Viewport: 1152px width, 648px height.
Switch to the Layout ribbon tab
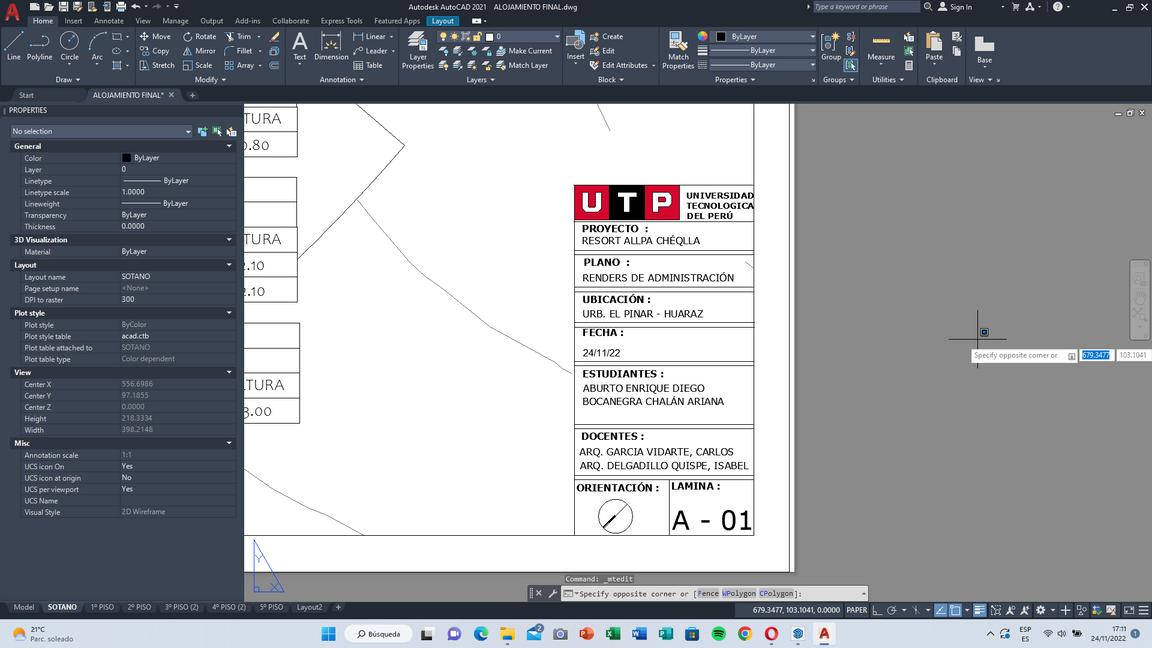coord(442,21)
